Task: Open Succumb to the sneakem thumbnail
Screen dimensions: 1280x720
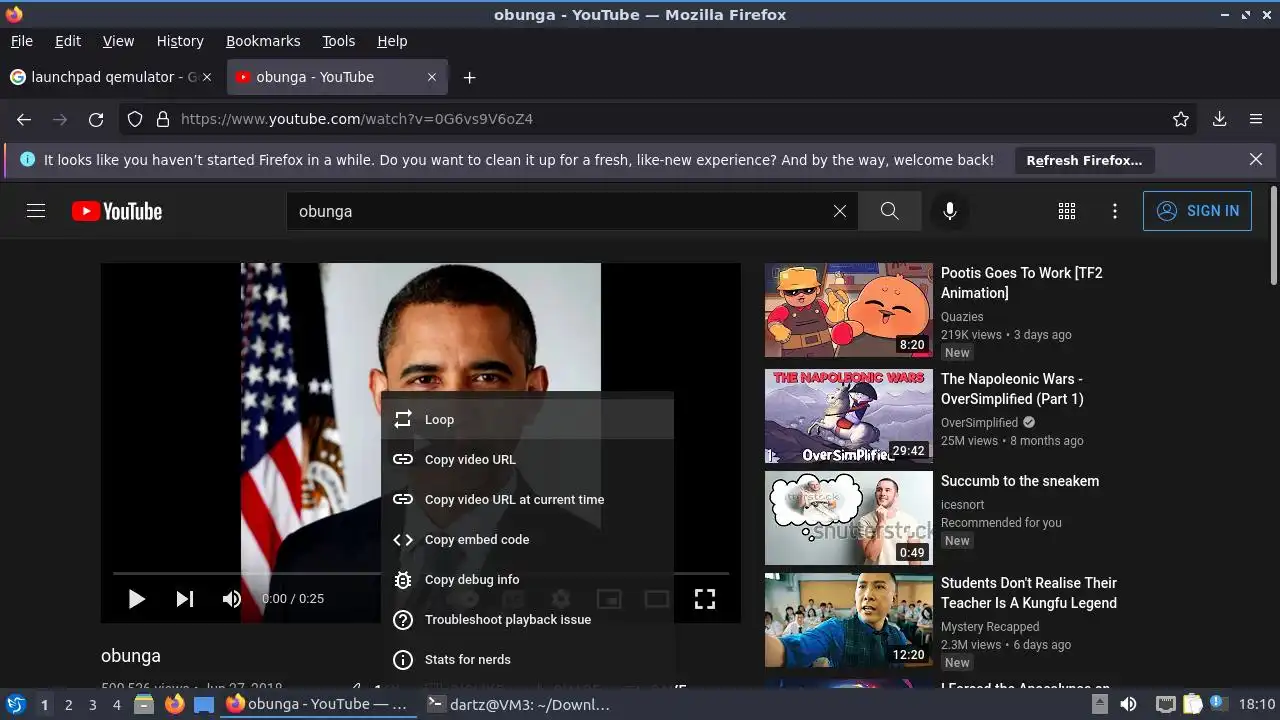Action: click(x=849, y=518)
